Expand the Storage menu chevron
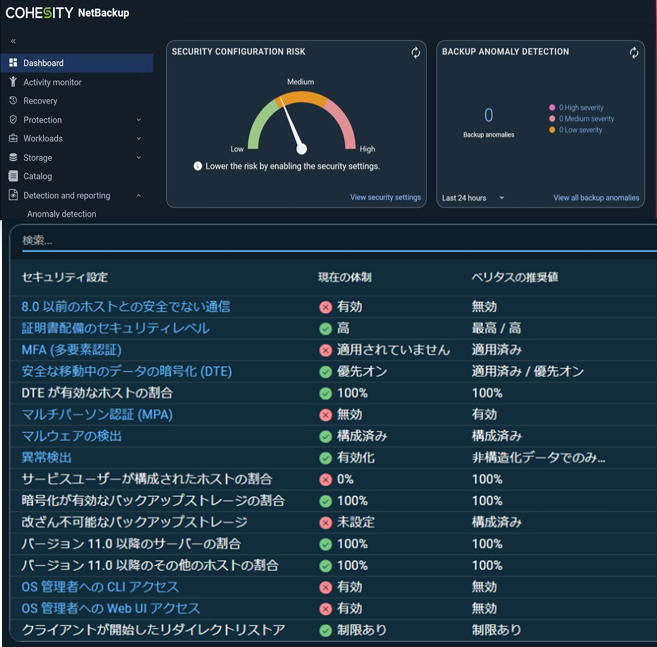This screenshot has height=647, width=657. (139, 158)
